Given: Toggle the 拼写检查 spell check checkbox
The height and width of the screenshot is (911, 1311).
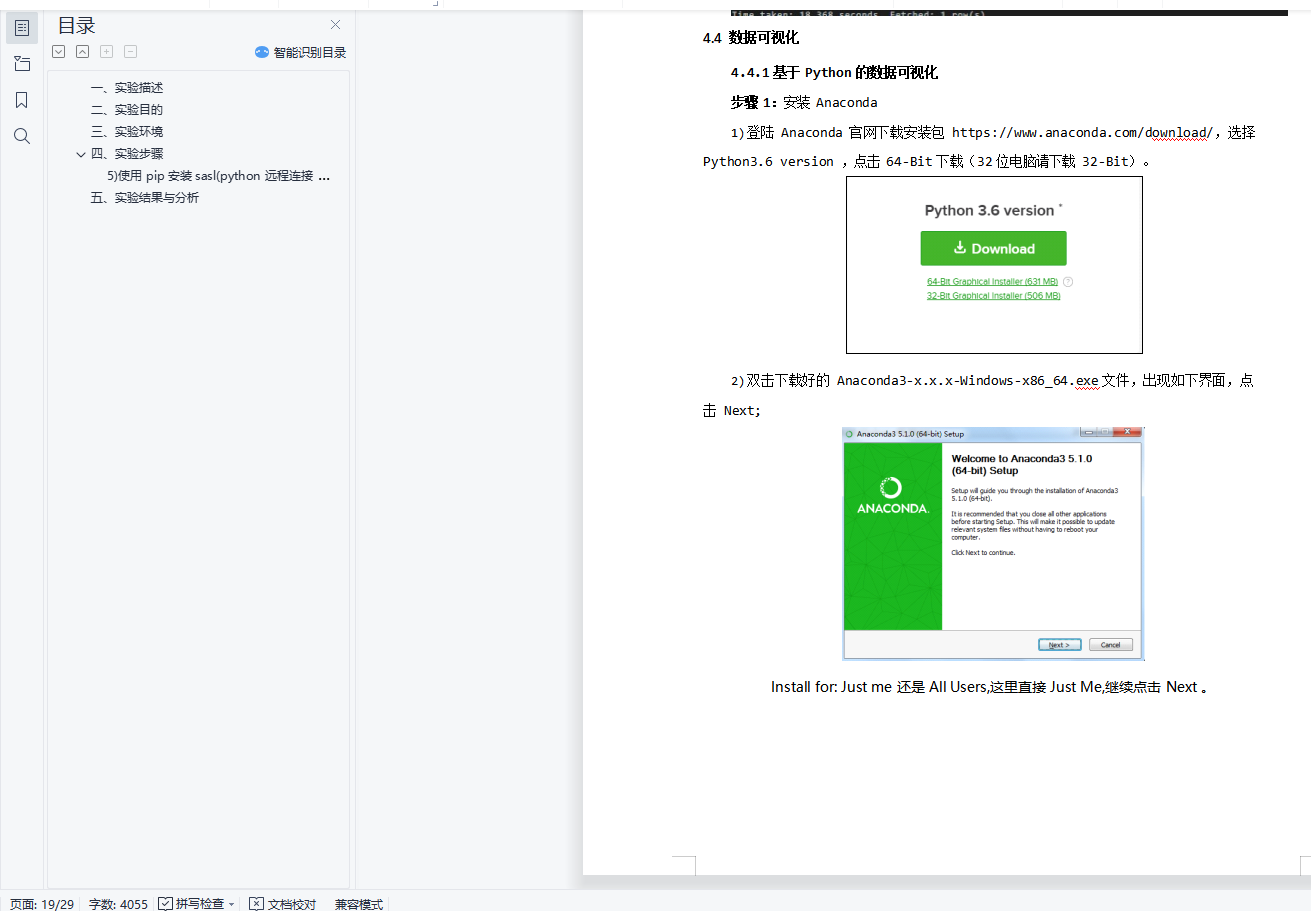Looking at the screenshot, I should pos(166,904).
